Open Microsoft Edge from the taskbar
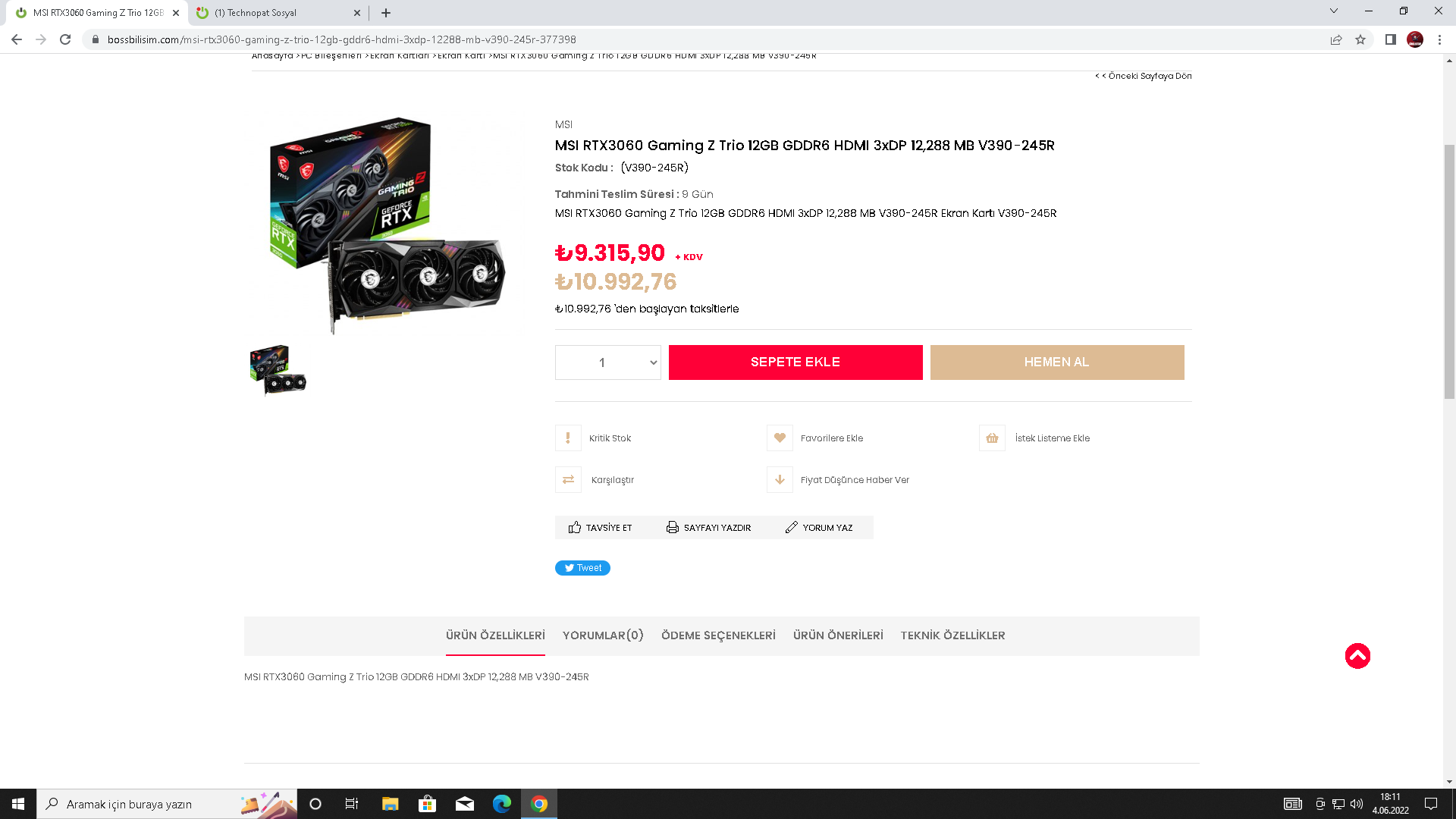1456x819 pixels. [x=502, y=804]
